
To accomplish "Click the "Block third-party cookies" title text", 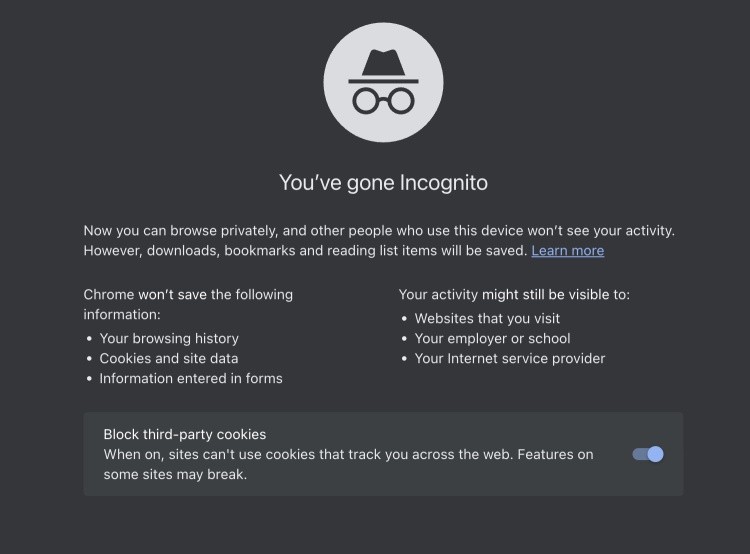I will [185, 434].
